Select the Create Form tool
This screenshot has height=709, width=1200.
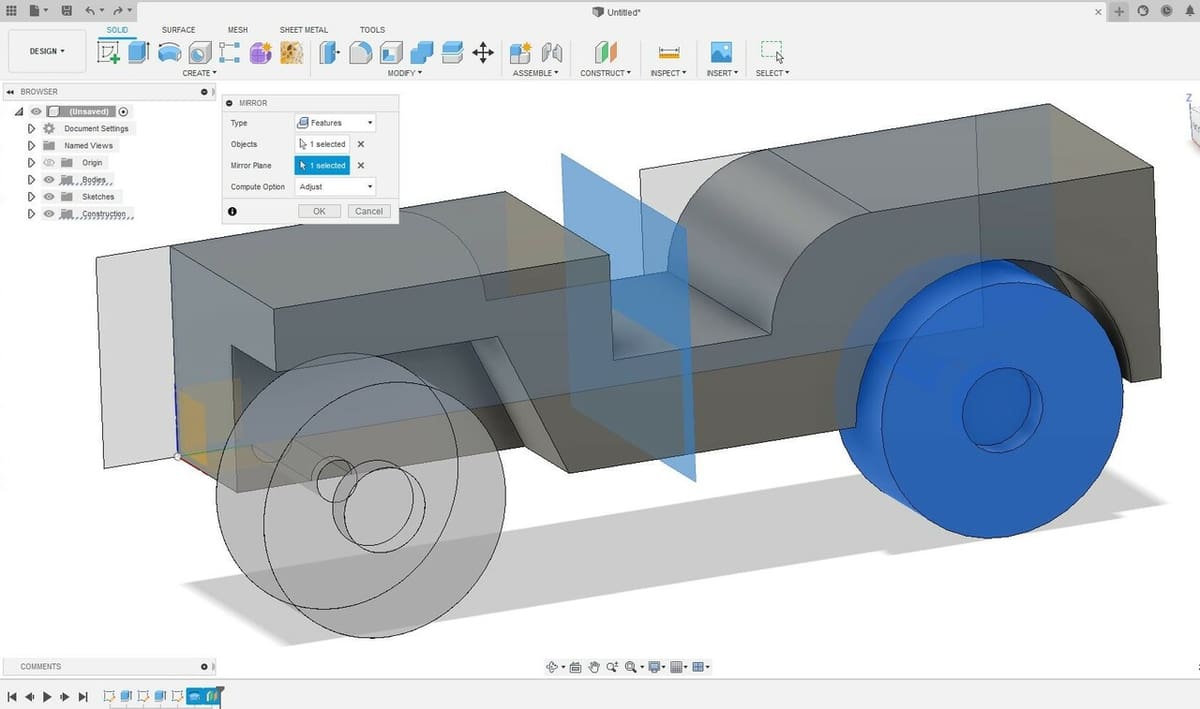260,52
